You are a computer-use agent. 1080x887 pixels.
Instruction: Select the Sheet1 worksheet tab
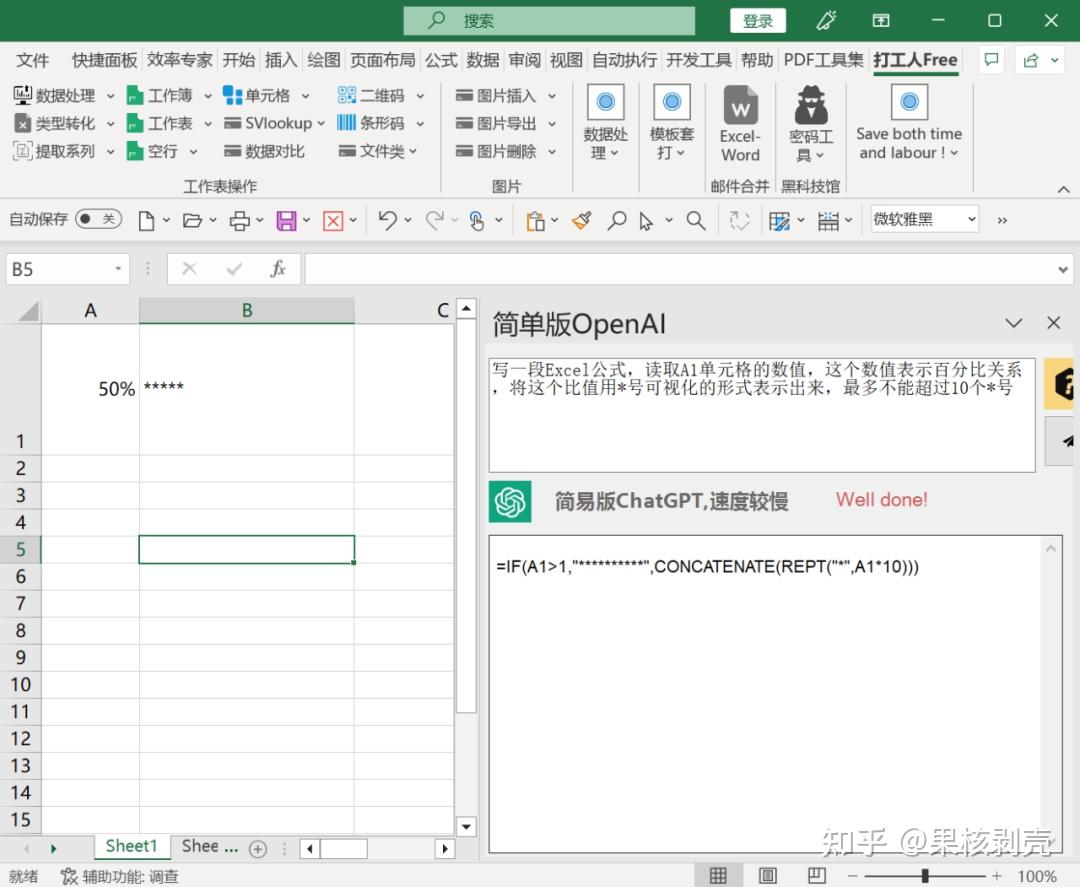click(x=132, y=846)
